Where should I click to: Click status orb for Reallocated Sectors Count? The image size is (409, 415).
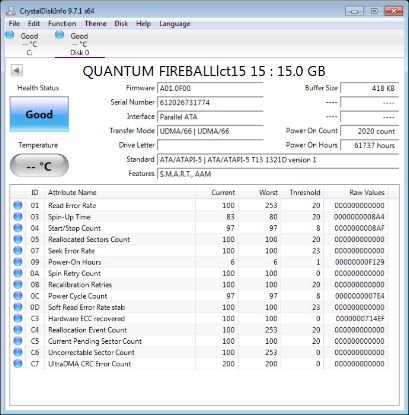tap(18, 239)
